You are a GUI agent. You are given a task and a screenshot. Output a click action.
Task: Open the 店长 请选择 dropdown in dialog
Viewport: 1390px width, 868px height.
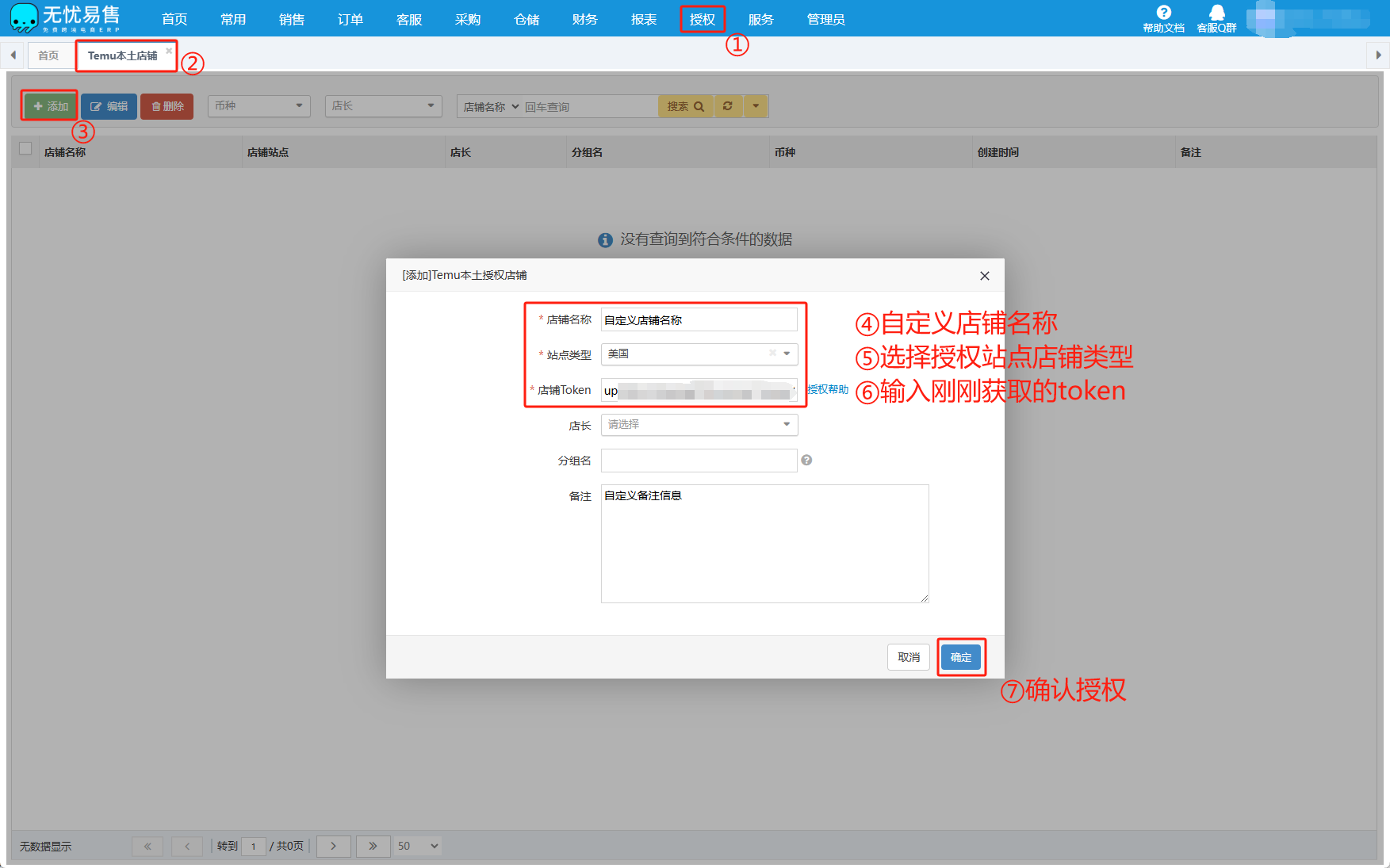click(x=699, y=425)
